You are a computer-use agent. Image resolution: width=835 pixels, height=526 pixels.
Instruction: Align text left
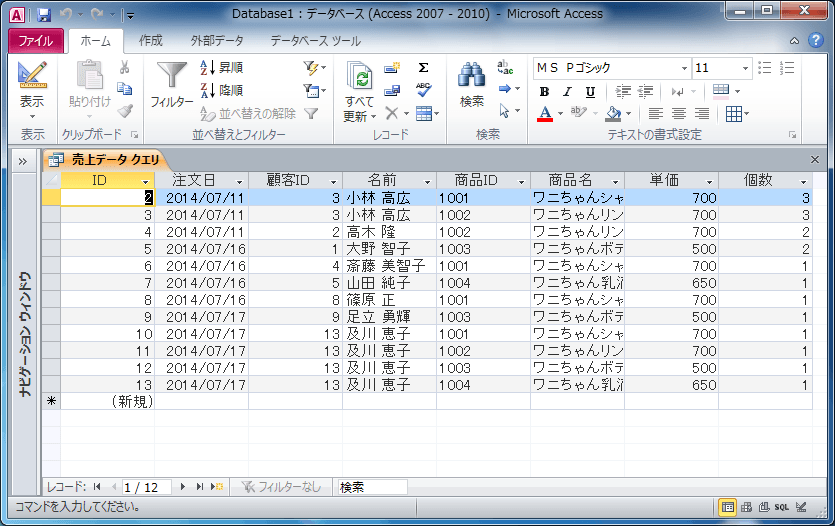pos(656,113)
